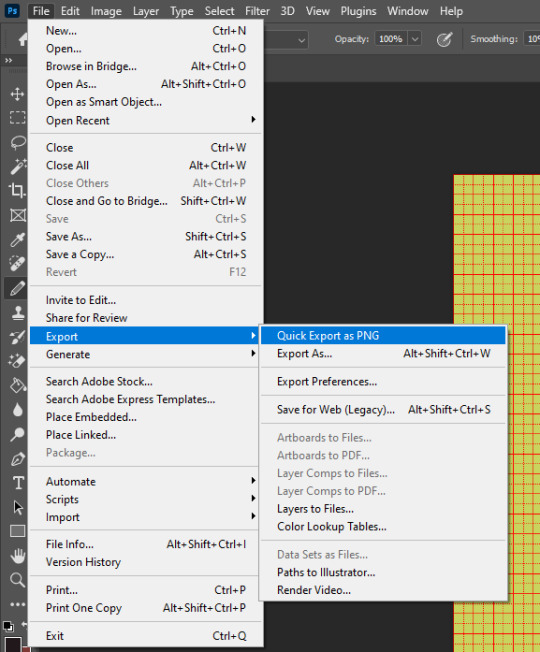Select the Blur tool
Image resolution: width=540 pixels, height=652 pixels.
pyautogui.click(x=17, y=410)
